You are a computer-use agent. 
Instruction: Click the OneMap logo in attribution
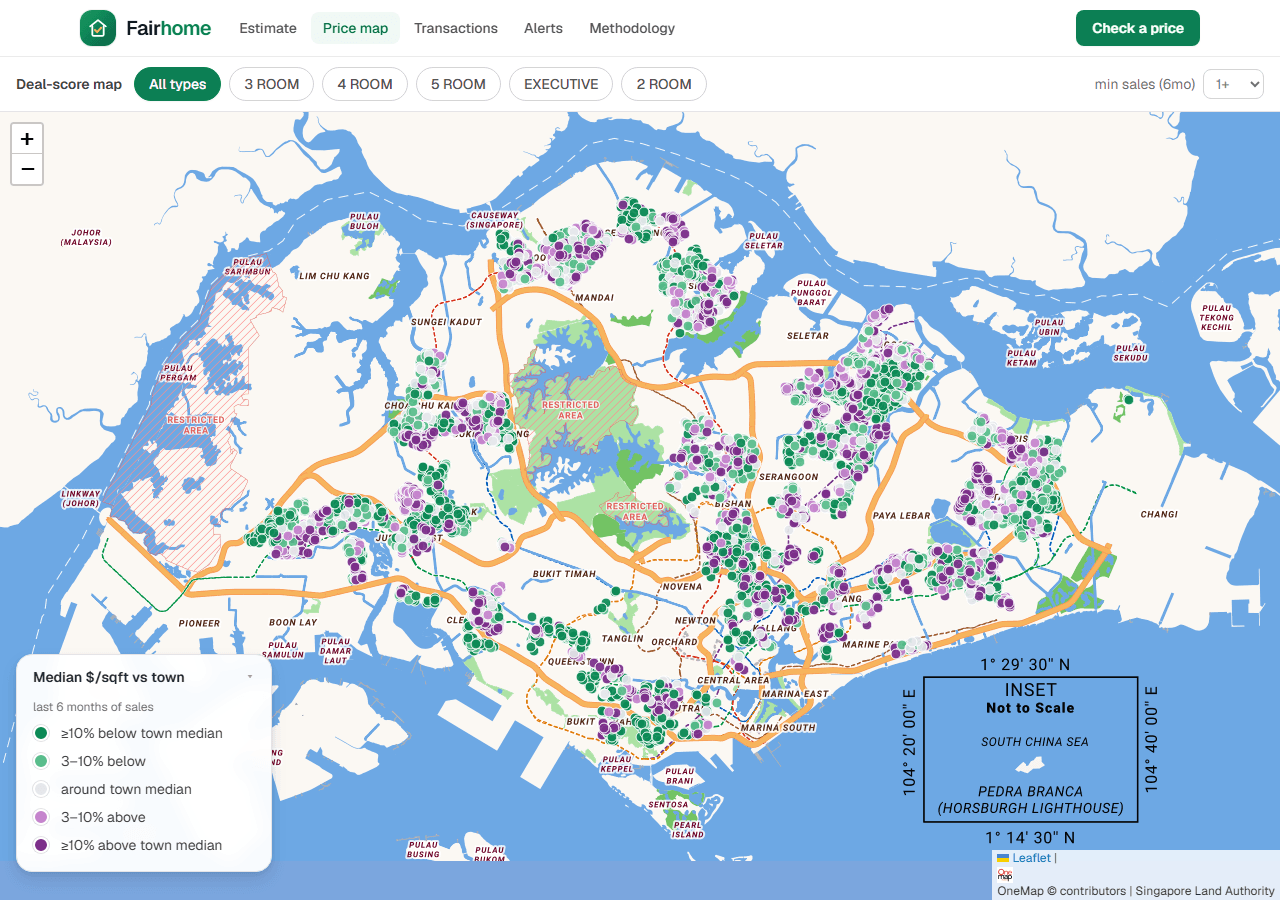[1005, 875]
